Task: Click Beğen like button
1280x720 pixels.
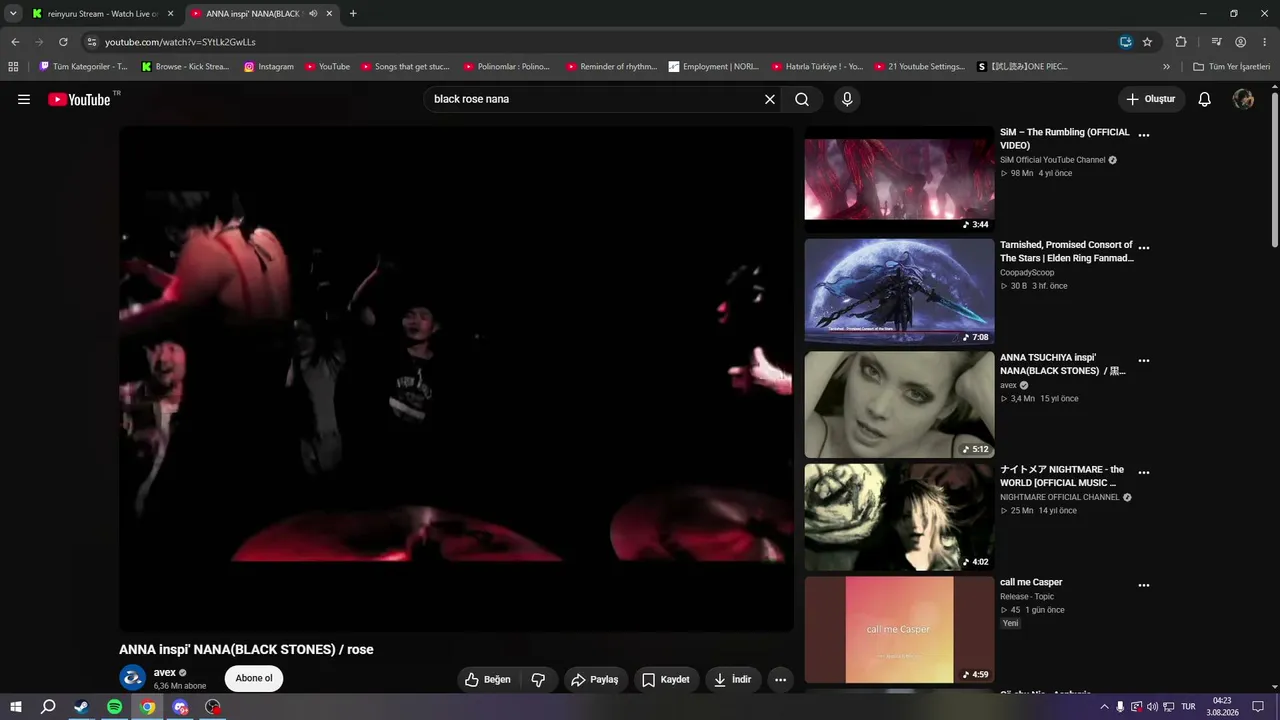Action: pos(488,679)
